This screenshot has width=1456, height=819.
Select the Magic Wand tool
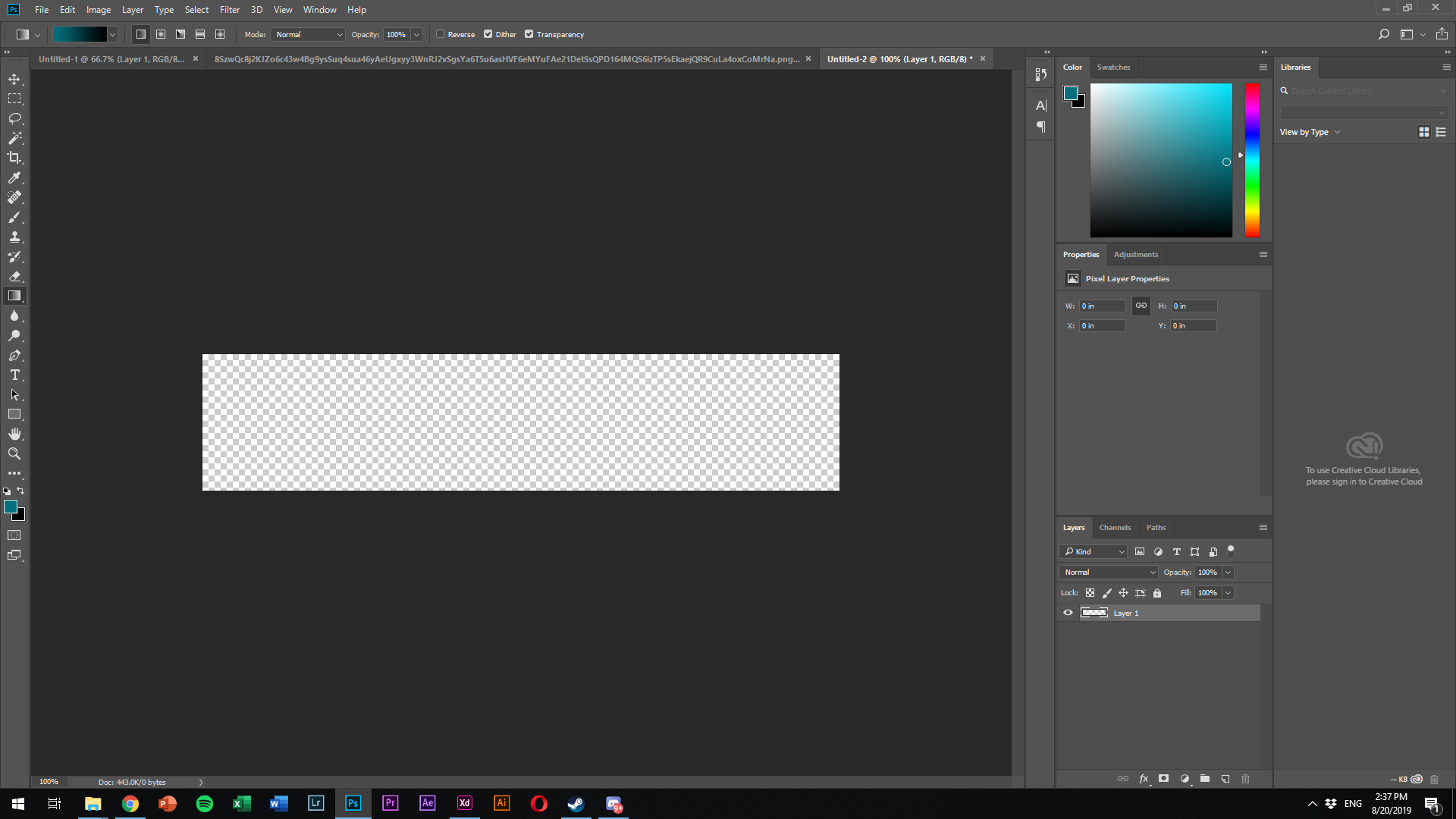click(x=14, y=138)
